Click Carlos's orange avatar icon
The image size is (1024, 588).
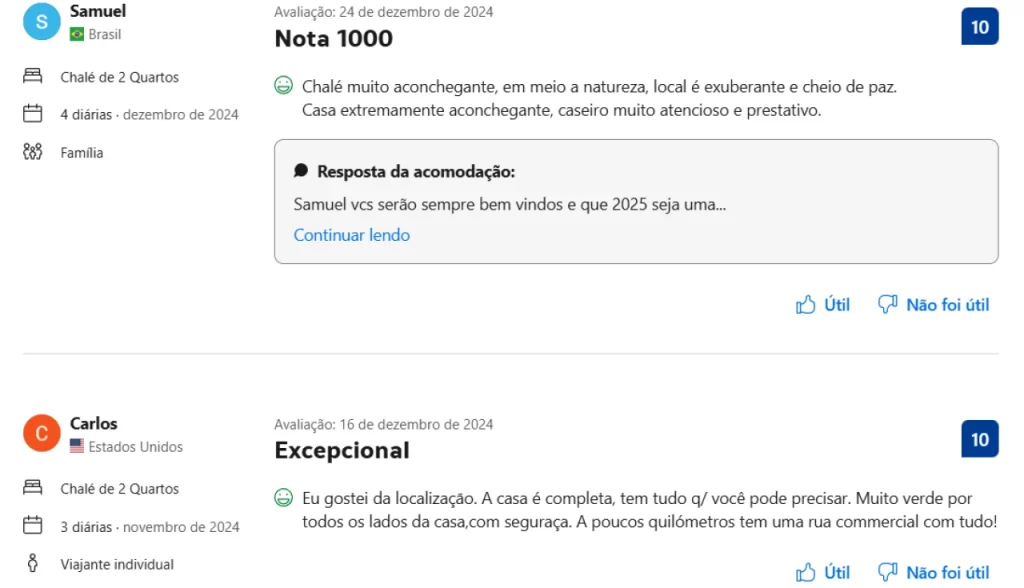coord(41,433)
